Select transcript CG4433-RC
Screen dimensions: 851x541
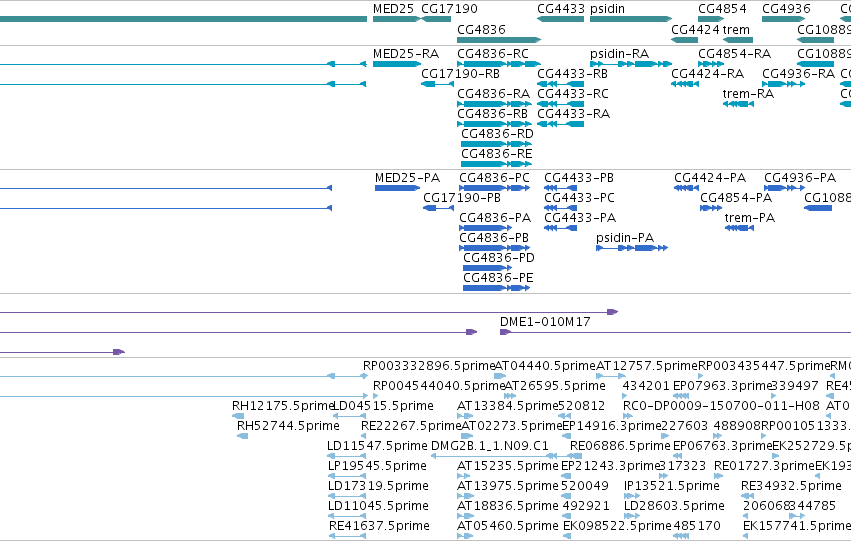(x=573, y=94)
